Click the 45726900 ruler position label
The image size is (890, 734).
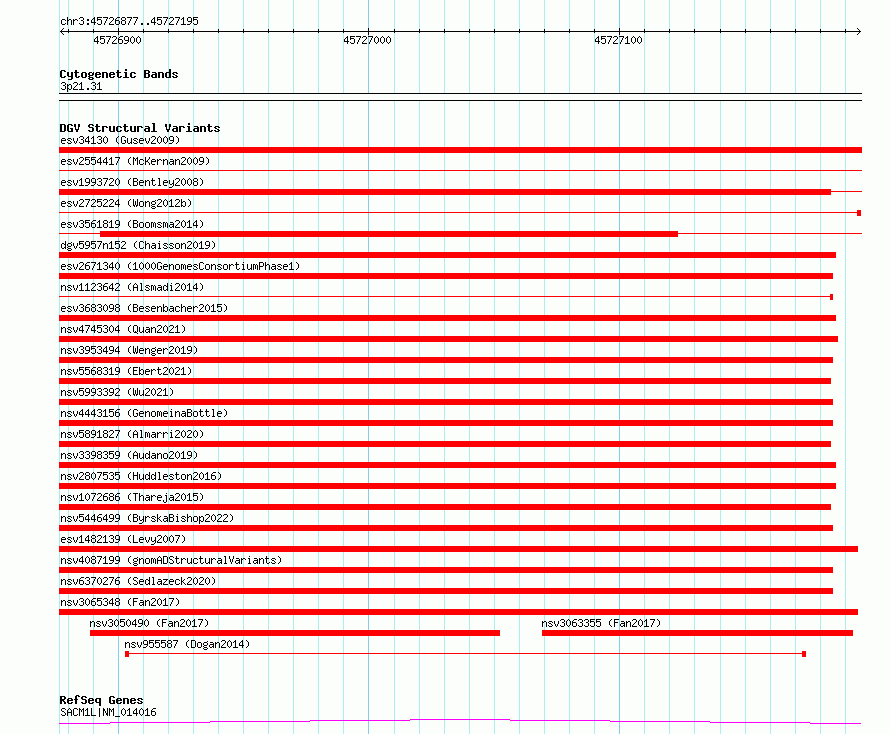(117, 40)
